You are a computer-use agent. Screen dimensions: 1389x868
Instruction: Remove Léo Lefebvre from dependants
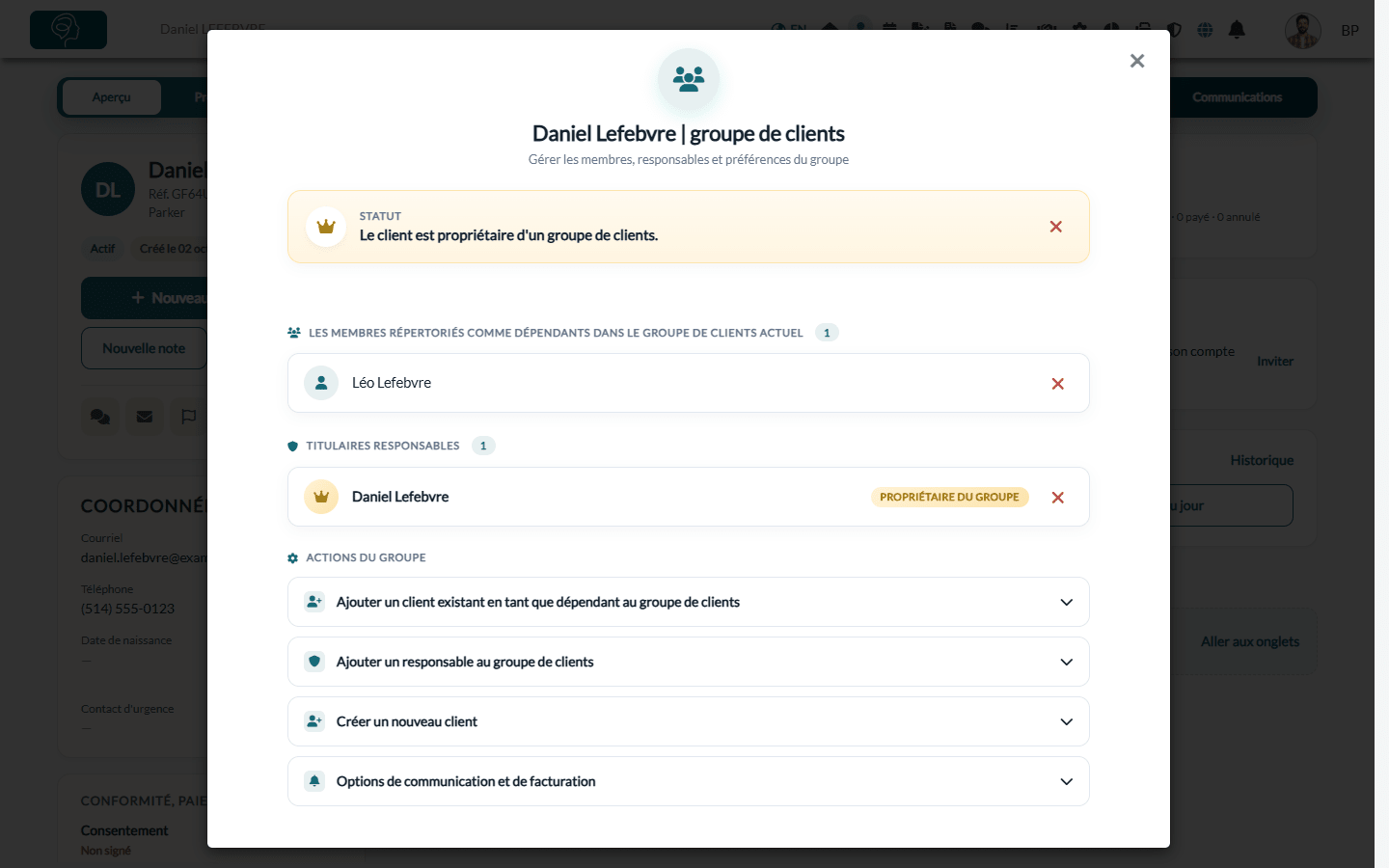pos(1058,384)
